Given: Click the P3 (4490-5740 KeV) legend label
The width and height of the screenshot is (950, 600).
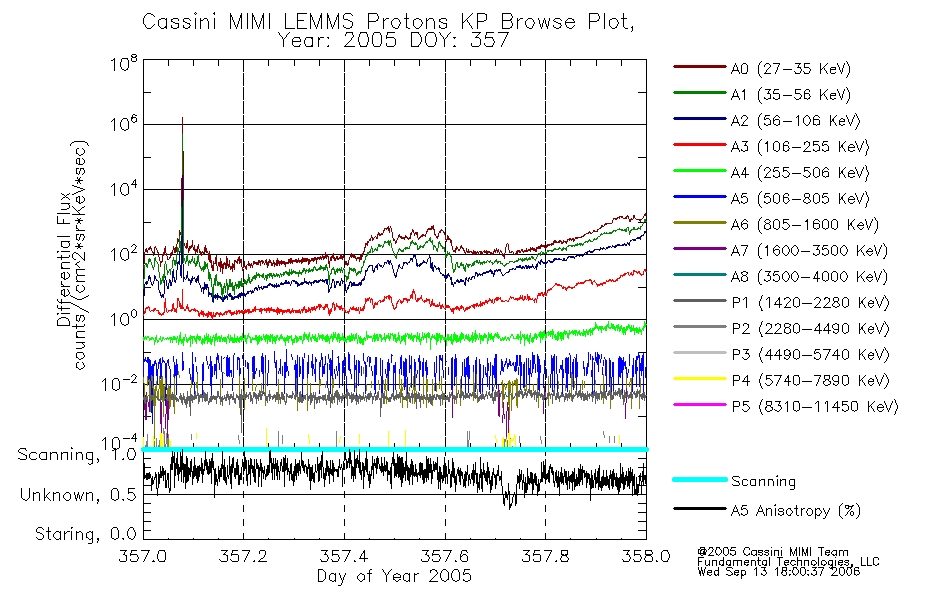Looking at the screenshot, I should point(810,355).
